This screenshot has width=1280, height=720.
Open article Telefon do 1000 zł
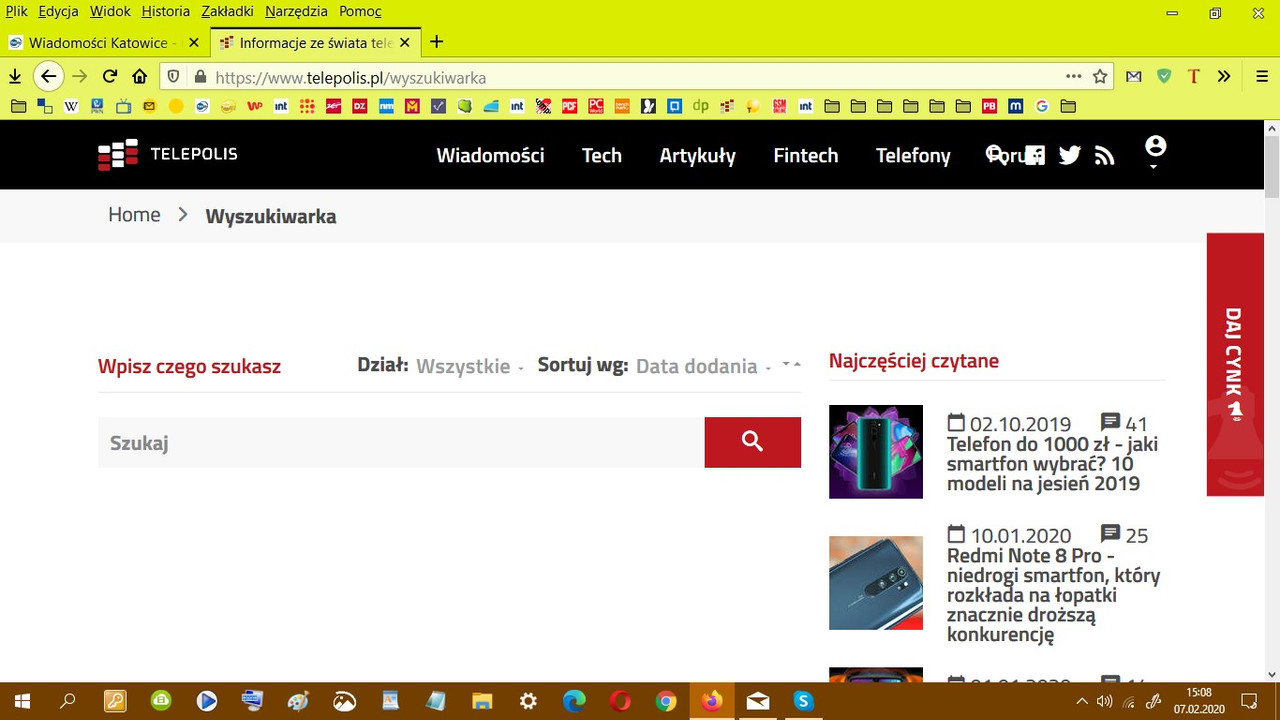coord(1052,464)
